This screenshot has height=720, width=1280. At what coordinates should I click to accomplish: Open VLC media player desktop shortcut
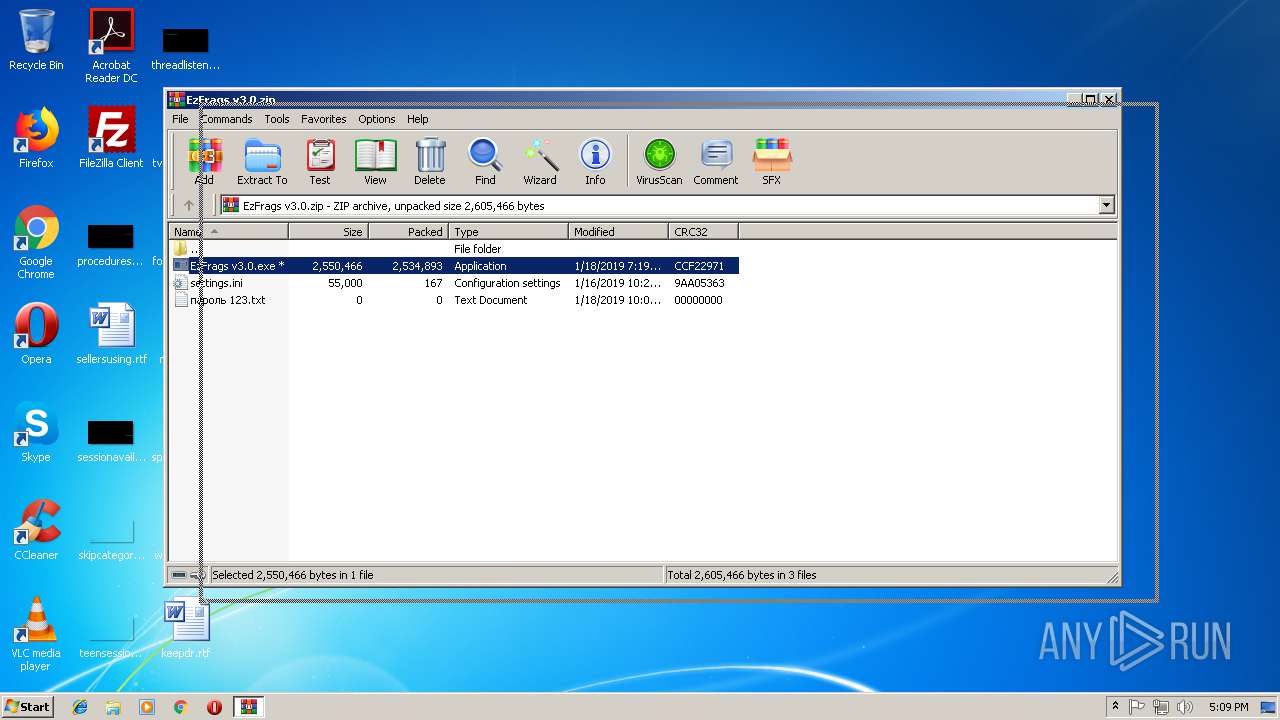[x=36, y=634]
